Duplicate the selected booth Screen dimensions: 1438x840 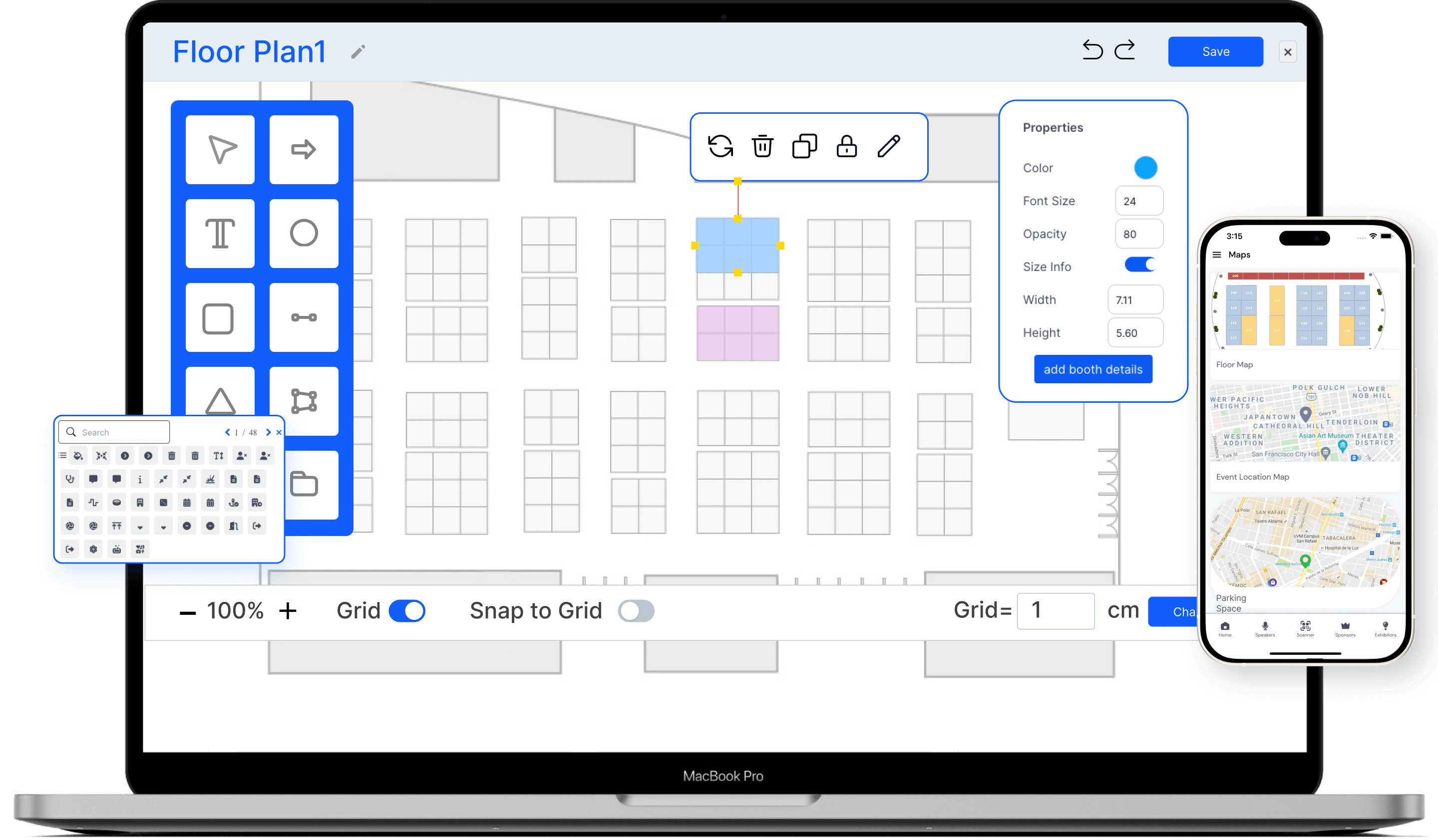point(804,146)
